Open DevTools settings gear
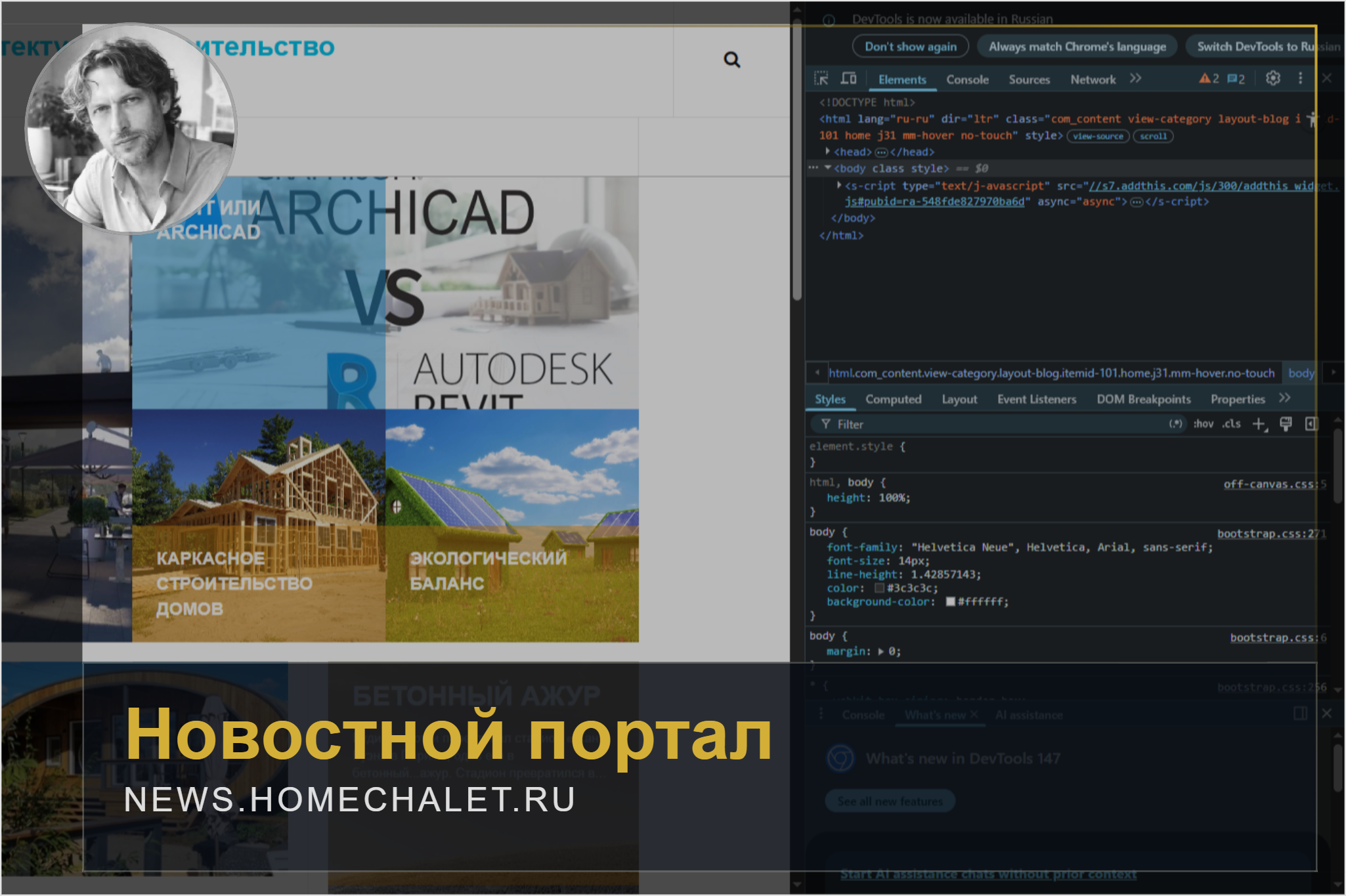This screenshot has height=896, width=1346. (1272, 78)
